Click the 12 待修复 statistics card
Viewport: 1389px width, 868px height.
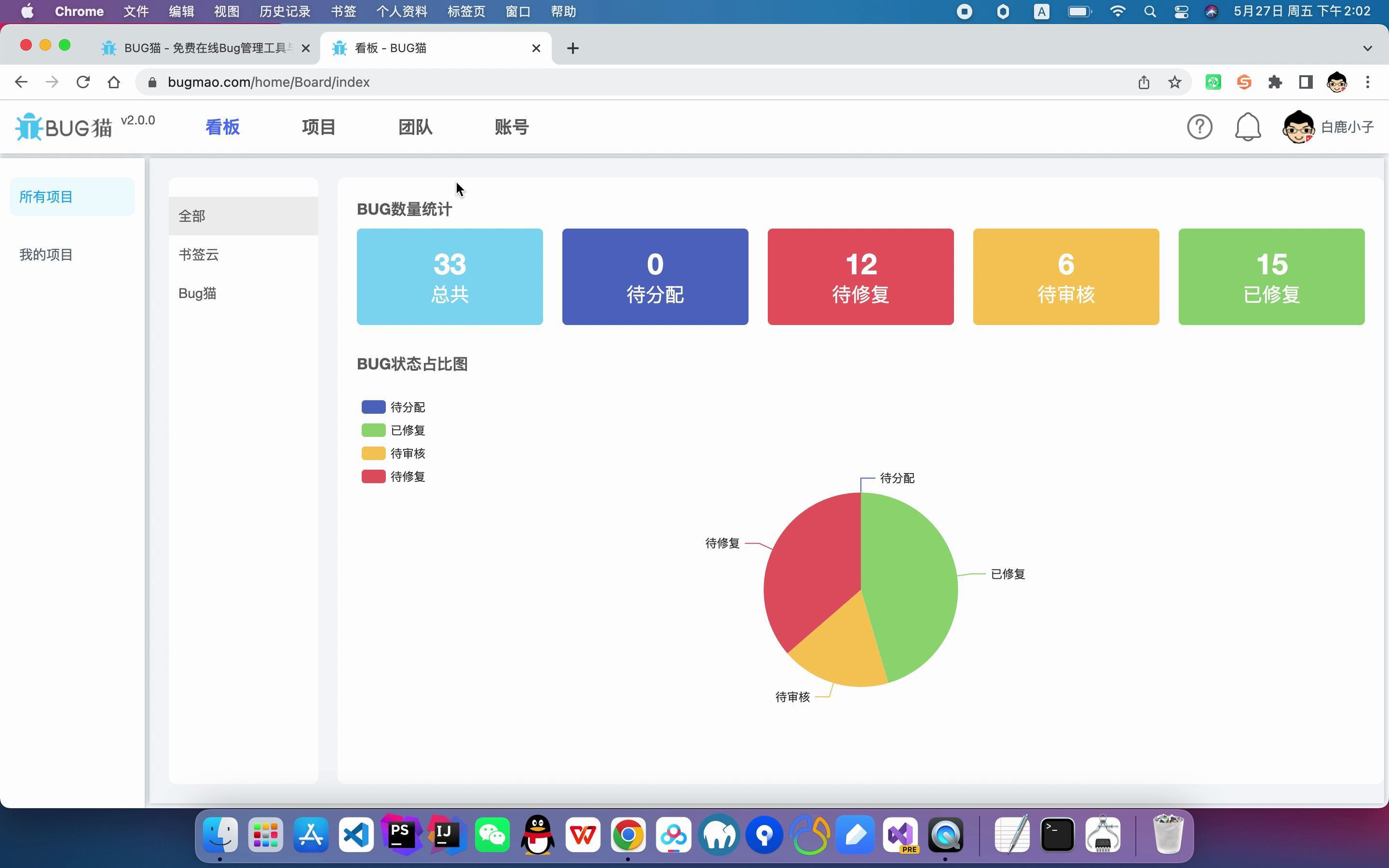point(860,276)
